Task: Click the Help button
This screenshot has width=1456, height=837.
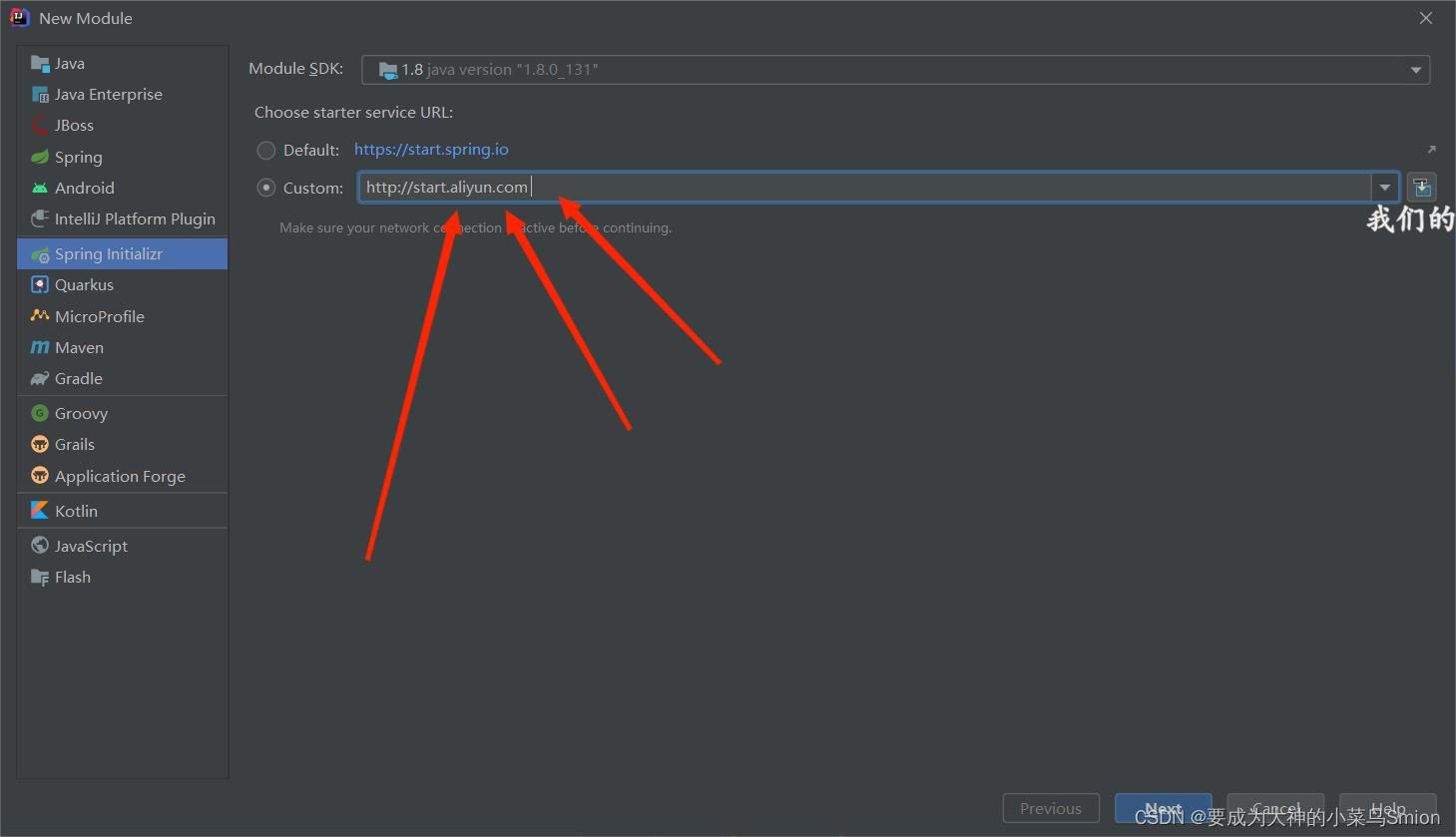Action: pyautogui.click(x=1388, y=808)
